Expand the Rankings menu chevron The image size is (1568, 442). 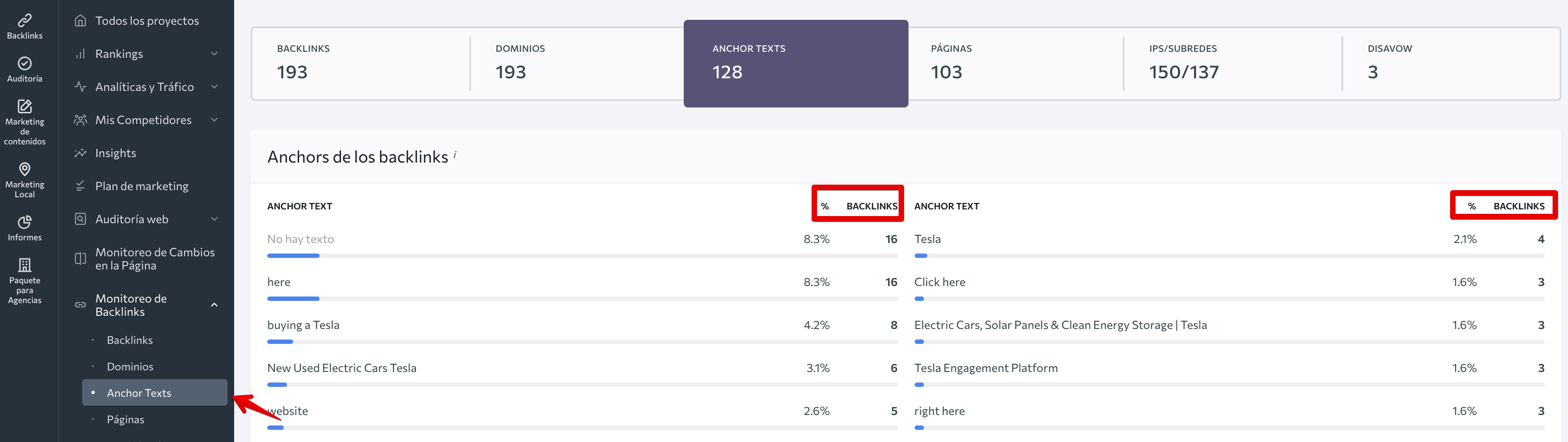click(x=214, y=53)
